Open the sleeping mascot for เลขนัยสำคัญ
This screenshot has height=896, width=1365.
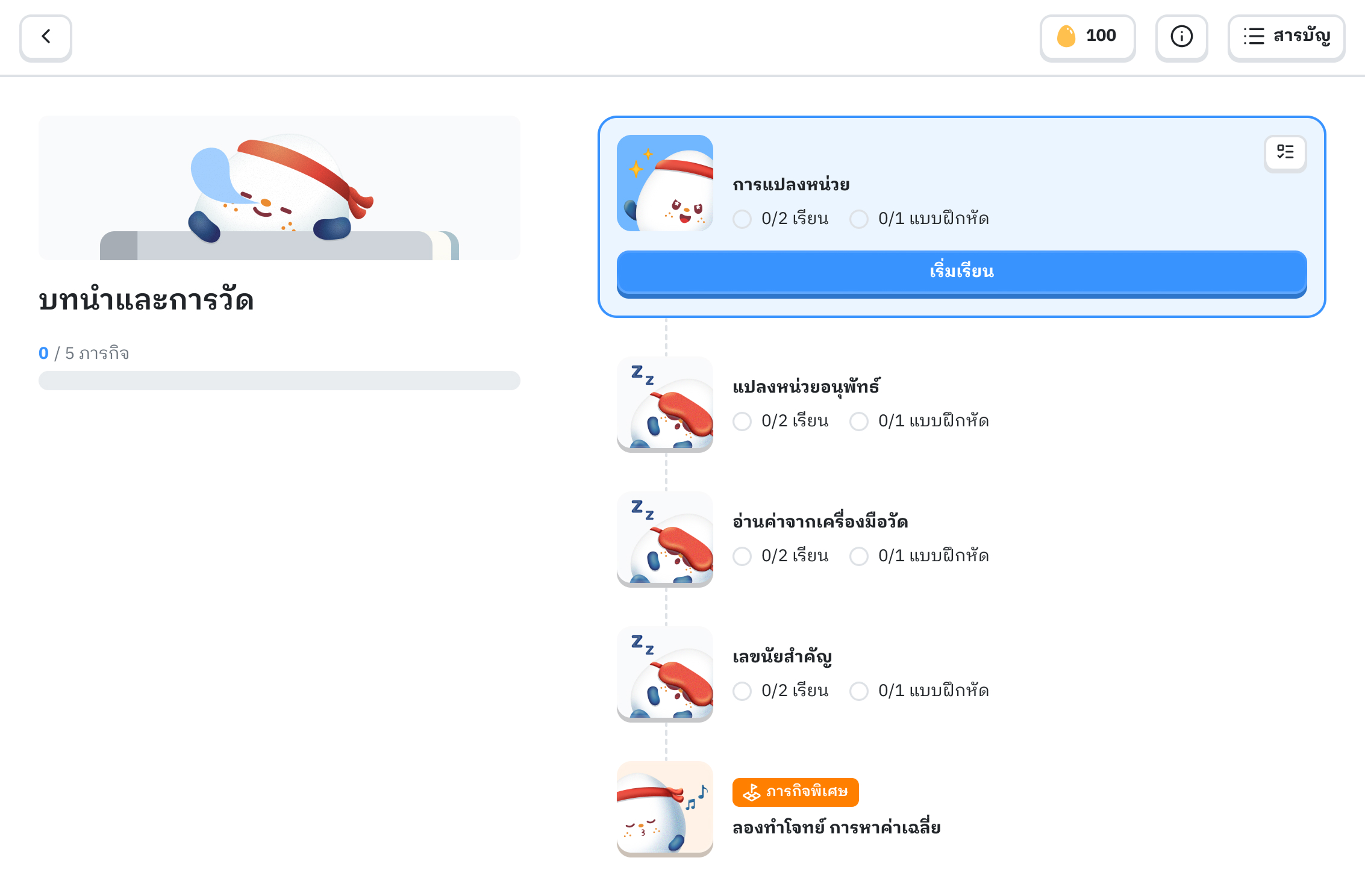665,674
